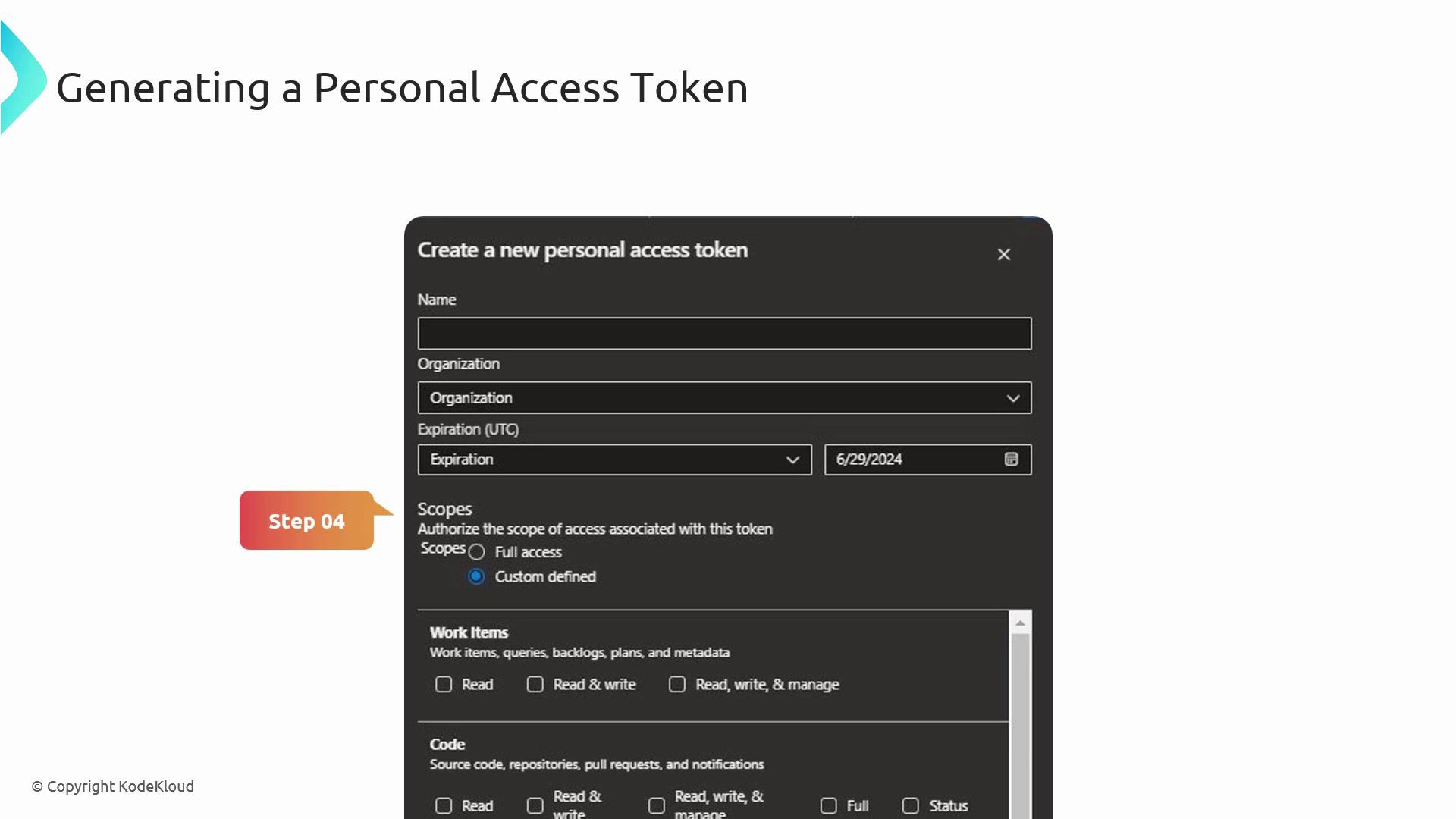This screenshot has height=819, width=1456.
Task: Focus the token Name text field
Action: (724, 334)
